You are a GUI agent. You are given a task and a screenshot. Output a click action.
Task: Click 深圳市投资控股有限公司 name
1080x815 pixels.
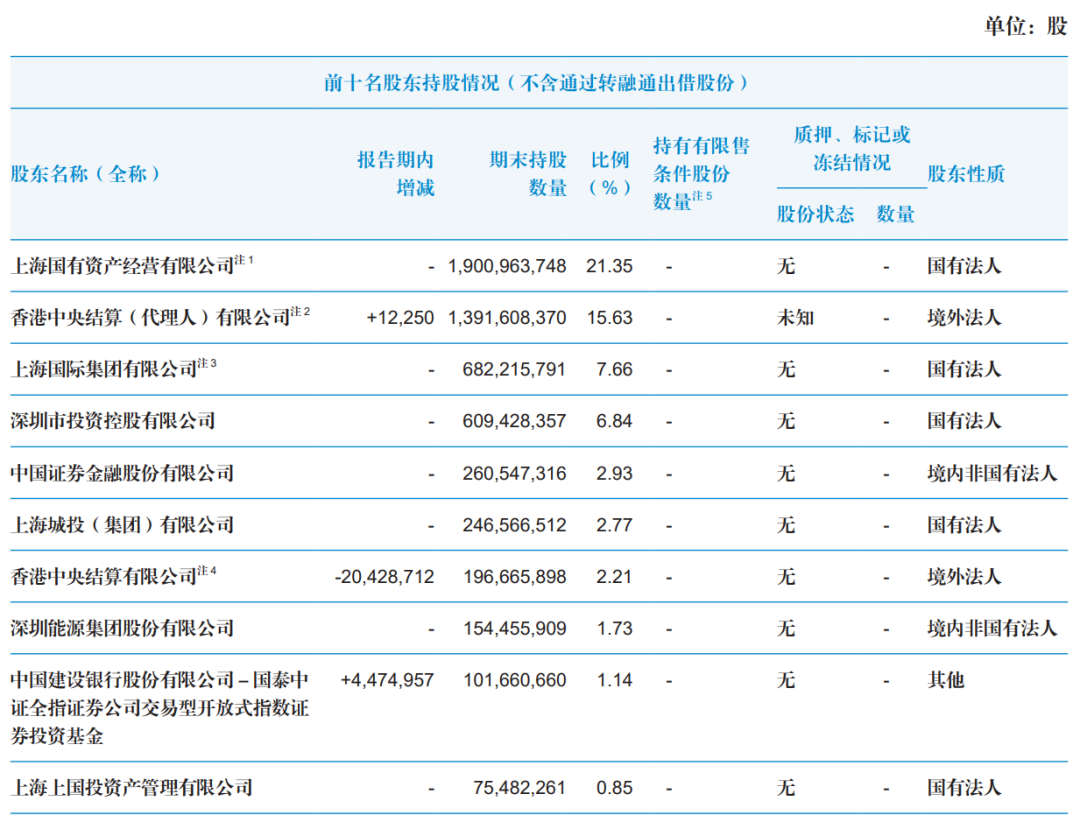pos(113,421)
